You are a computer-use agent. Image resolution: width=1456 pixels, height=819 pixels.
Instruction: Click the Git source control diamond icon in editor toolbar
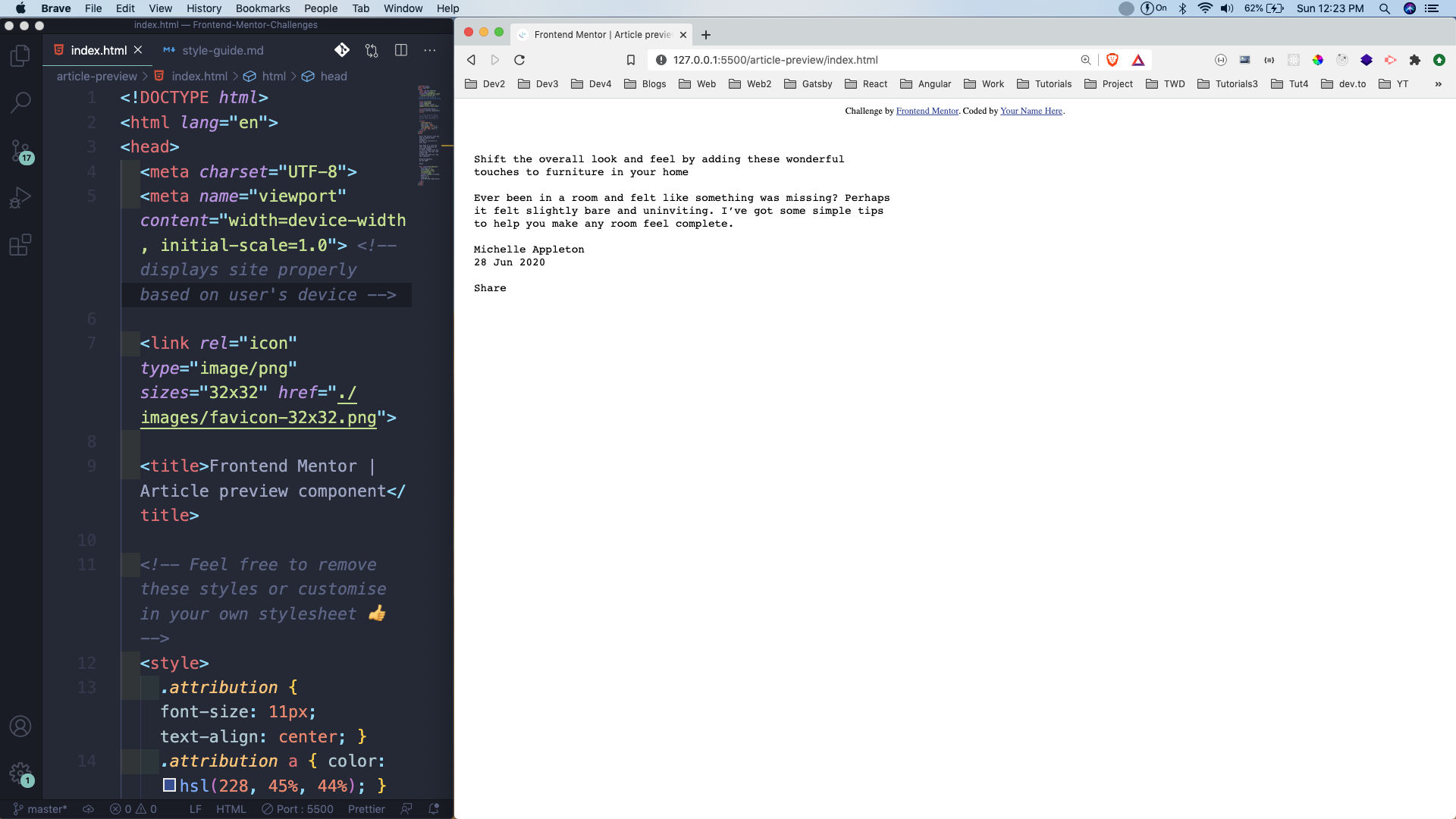(342, 50)
